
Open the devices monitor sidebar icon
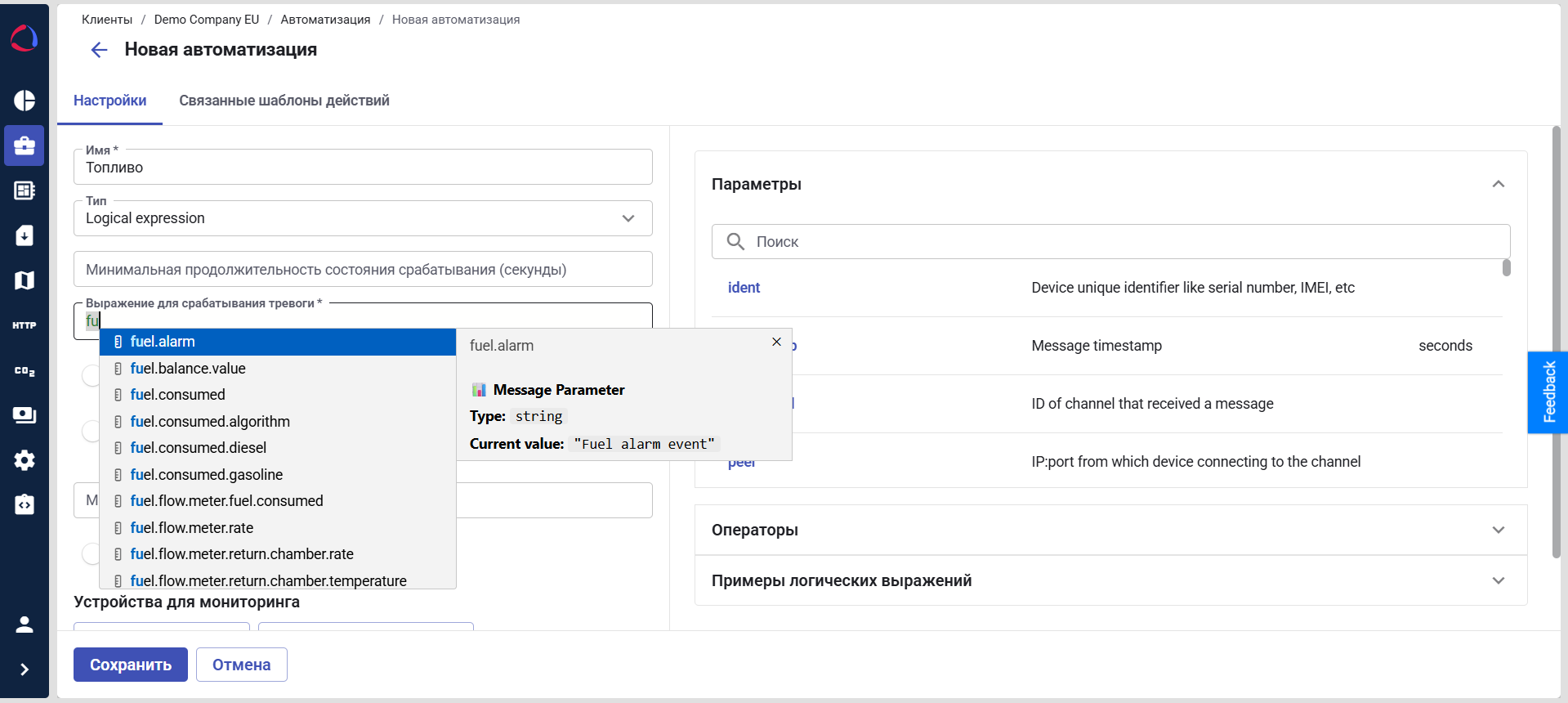click(25, 415)
